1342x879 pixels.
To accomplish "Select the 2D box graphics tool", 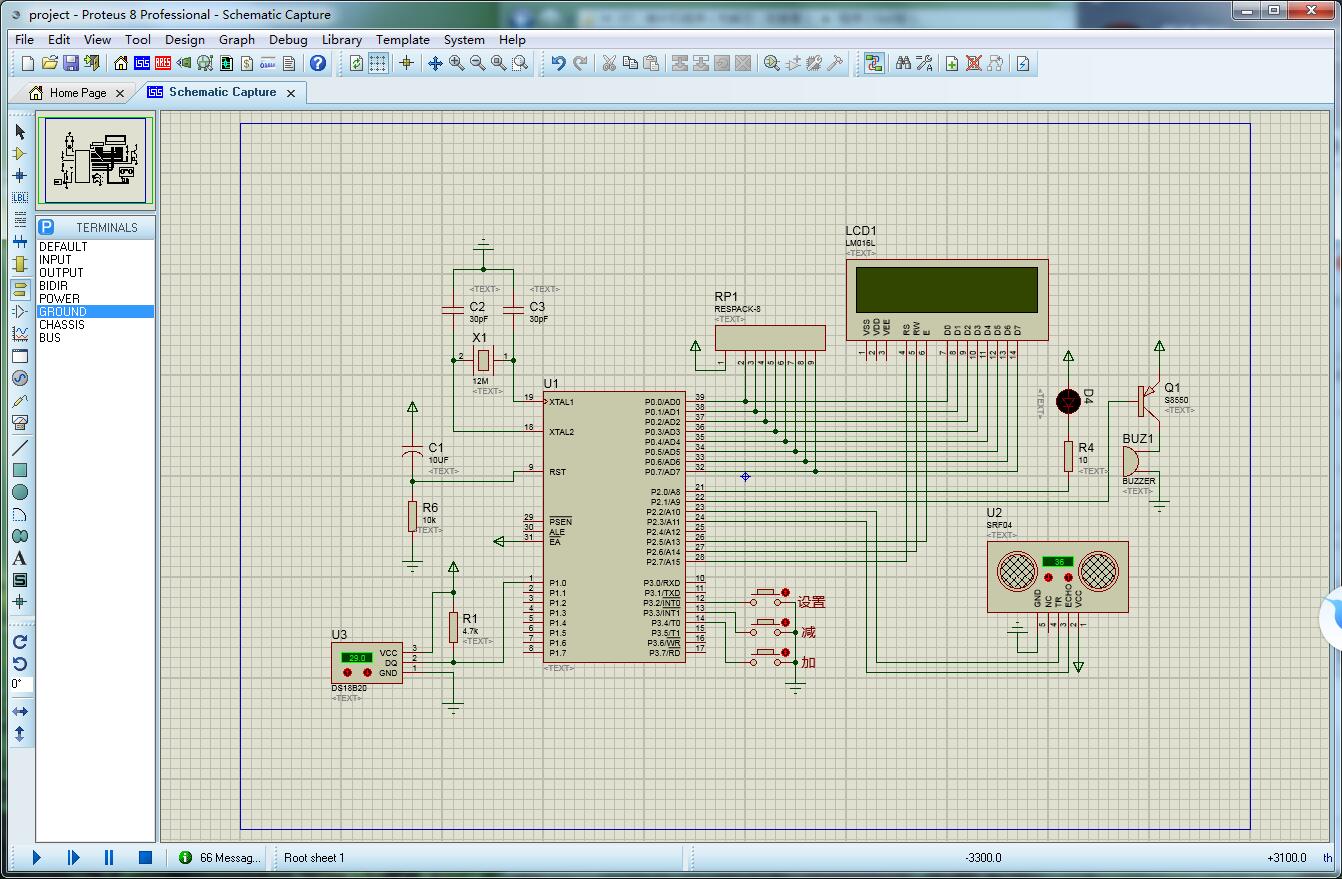I will (19, 470).
